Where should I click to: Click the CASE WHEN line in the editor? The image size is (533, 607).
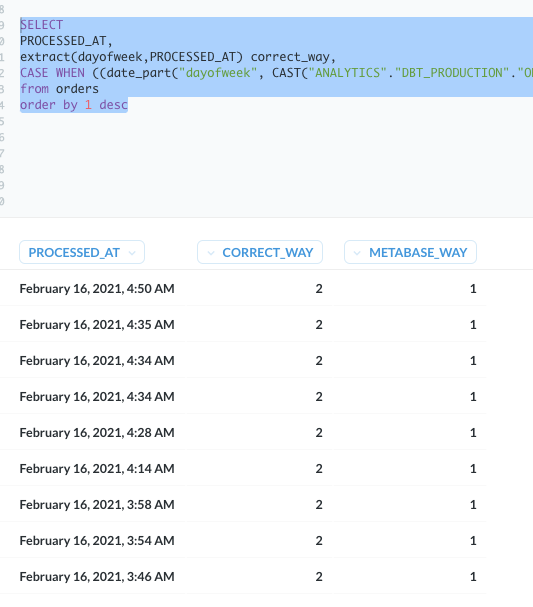[x=276, y=73]
